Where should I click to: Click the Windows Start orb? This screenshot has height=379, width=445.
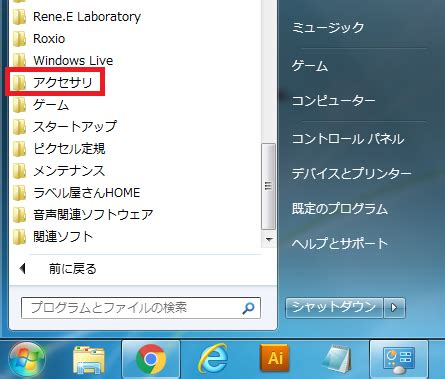[x=27, y=360]
